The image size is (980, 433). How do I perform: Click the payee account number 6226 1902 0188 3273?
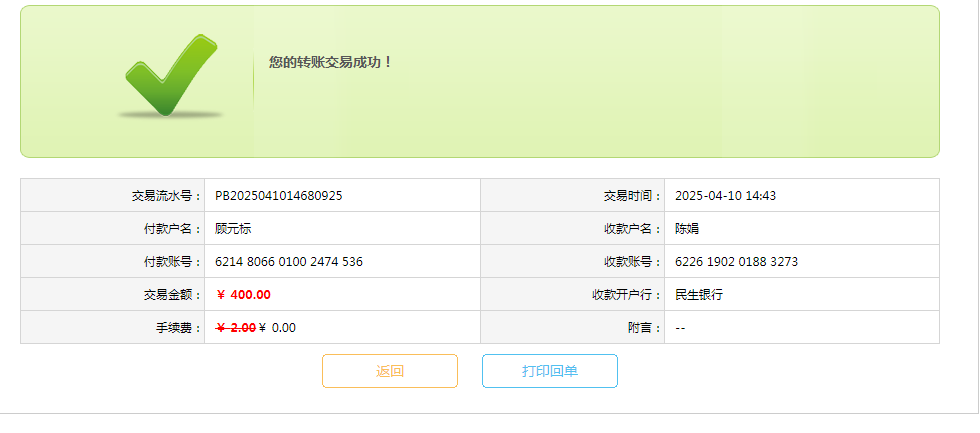pos(737,262)
